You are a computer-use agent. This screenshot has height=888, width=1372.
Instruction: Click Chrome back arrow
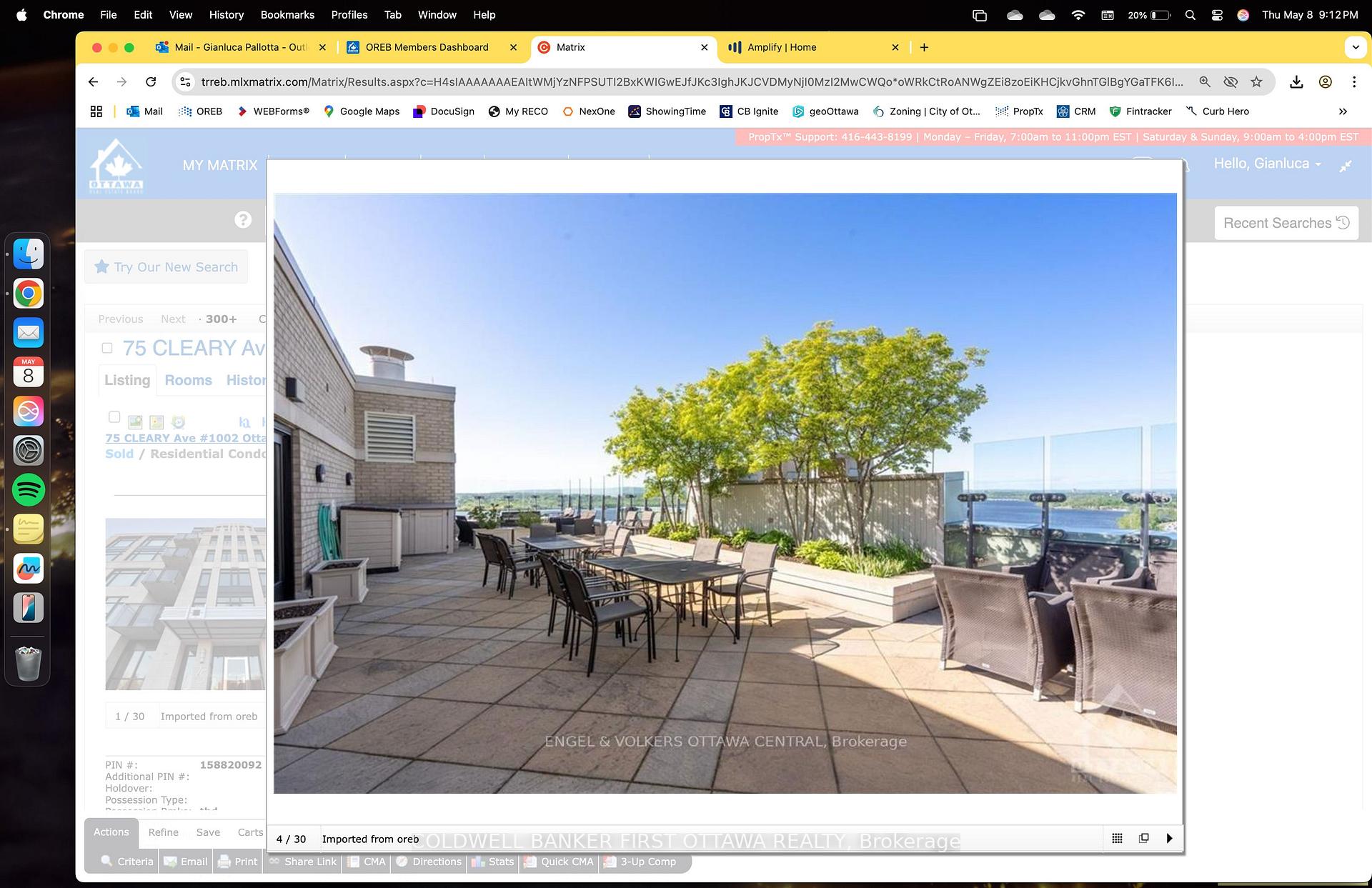click(x=93, y=82)
